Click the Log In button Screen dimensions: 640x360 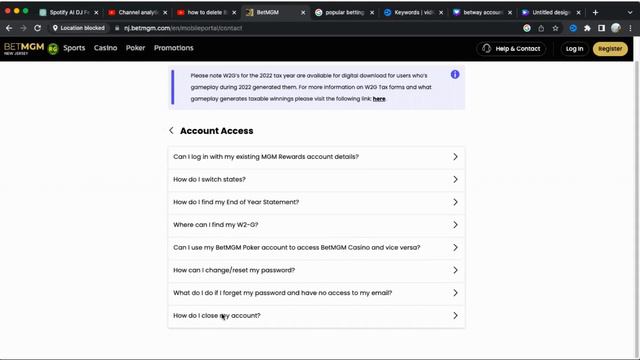tap(574, 49)
